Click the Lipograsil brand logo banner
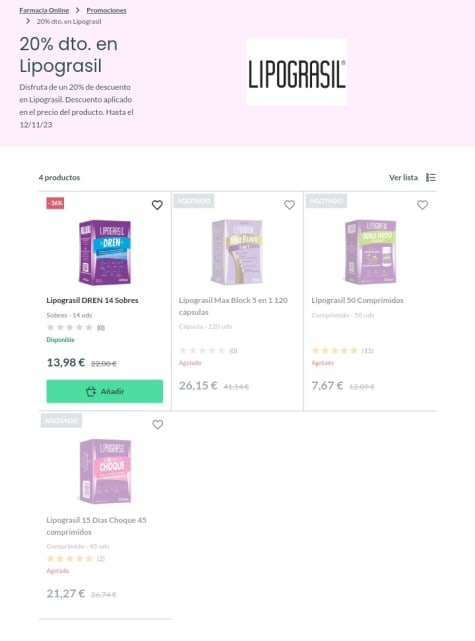This screenshot has height=641, width=475. (297, 72)
